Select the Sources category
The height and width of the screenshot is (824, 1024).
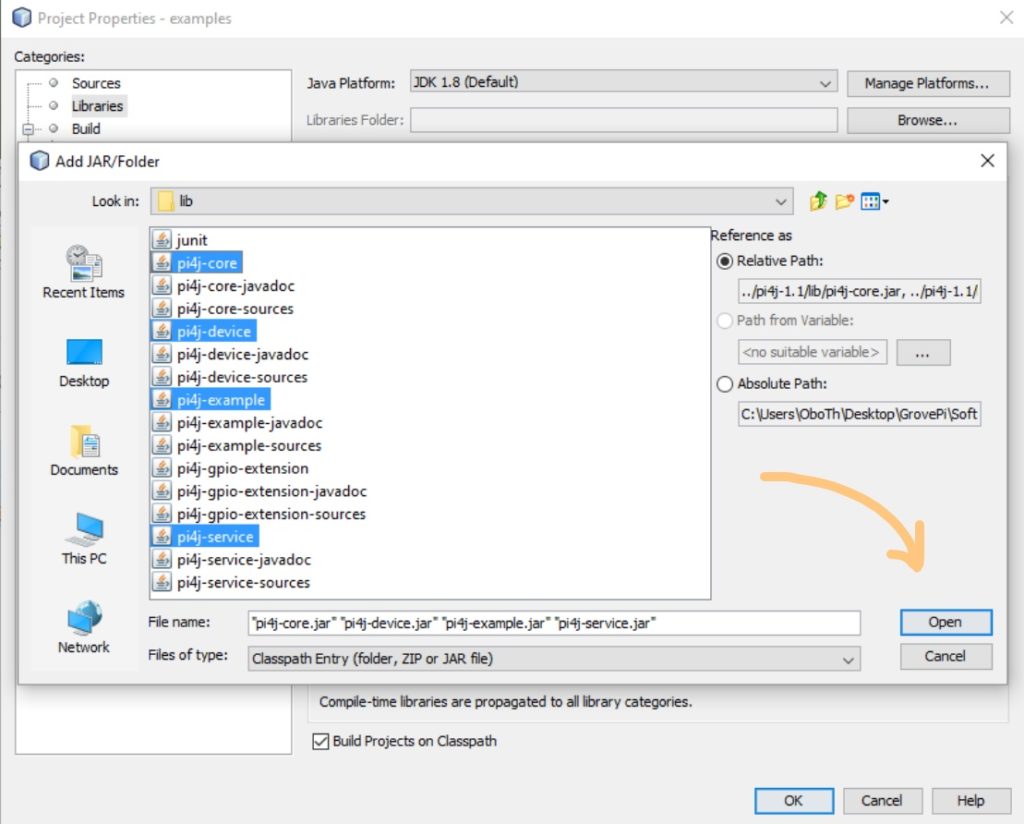tap(96, 83)
